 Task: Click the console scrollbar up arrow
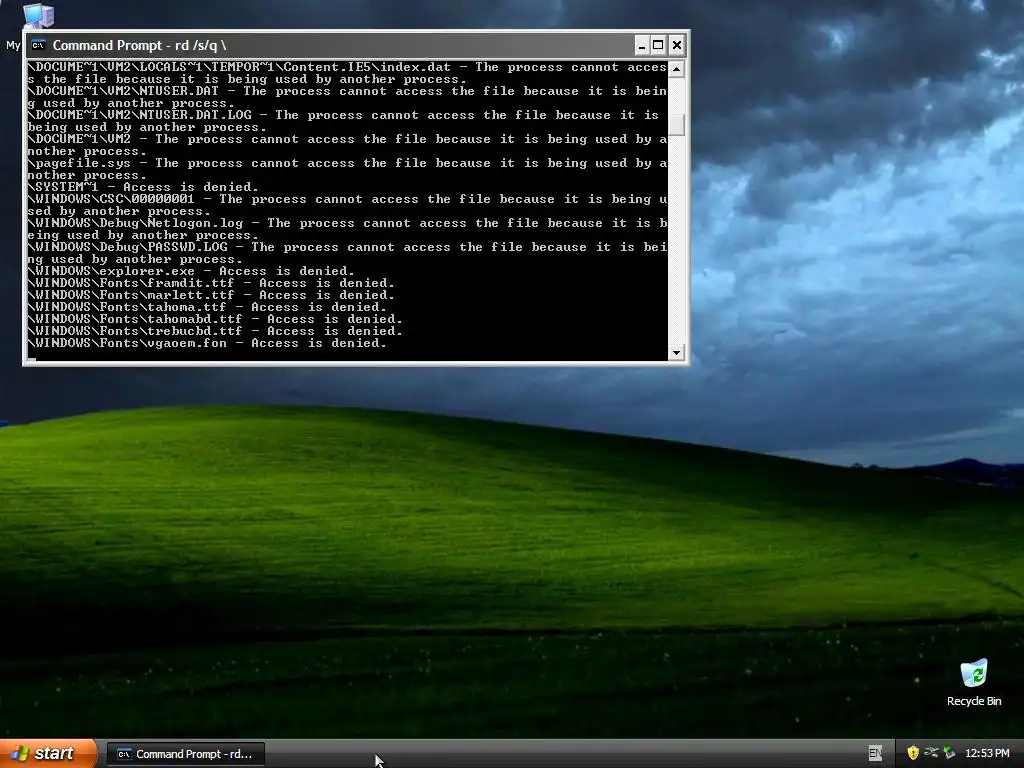(677, 69)
